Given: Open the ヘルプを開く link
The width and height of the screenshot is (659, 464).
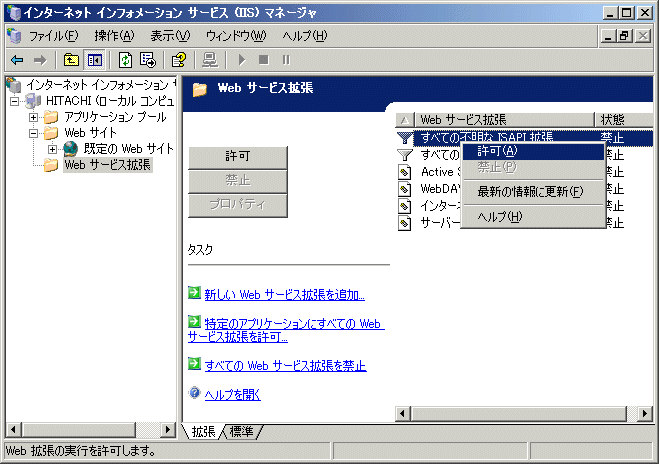Looking at the screenshot, I should pyautogui.click(x=232, y=395).
